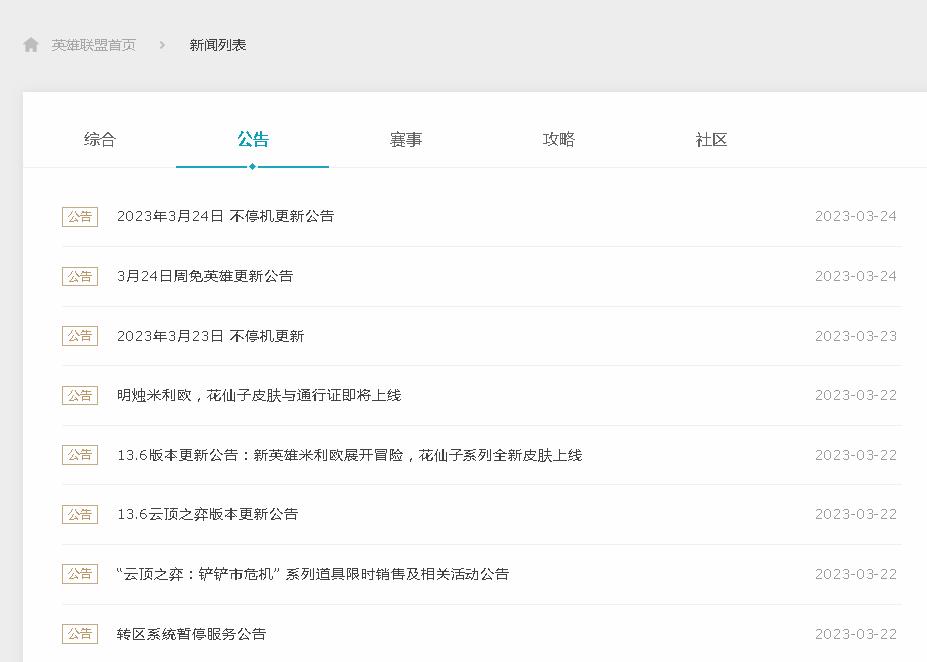Open 2023年3月23日 不停机更新 article

click(210, 336)
